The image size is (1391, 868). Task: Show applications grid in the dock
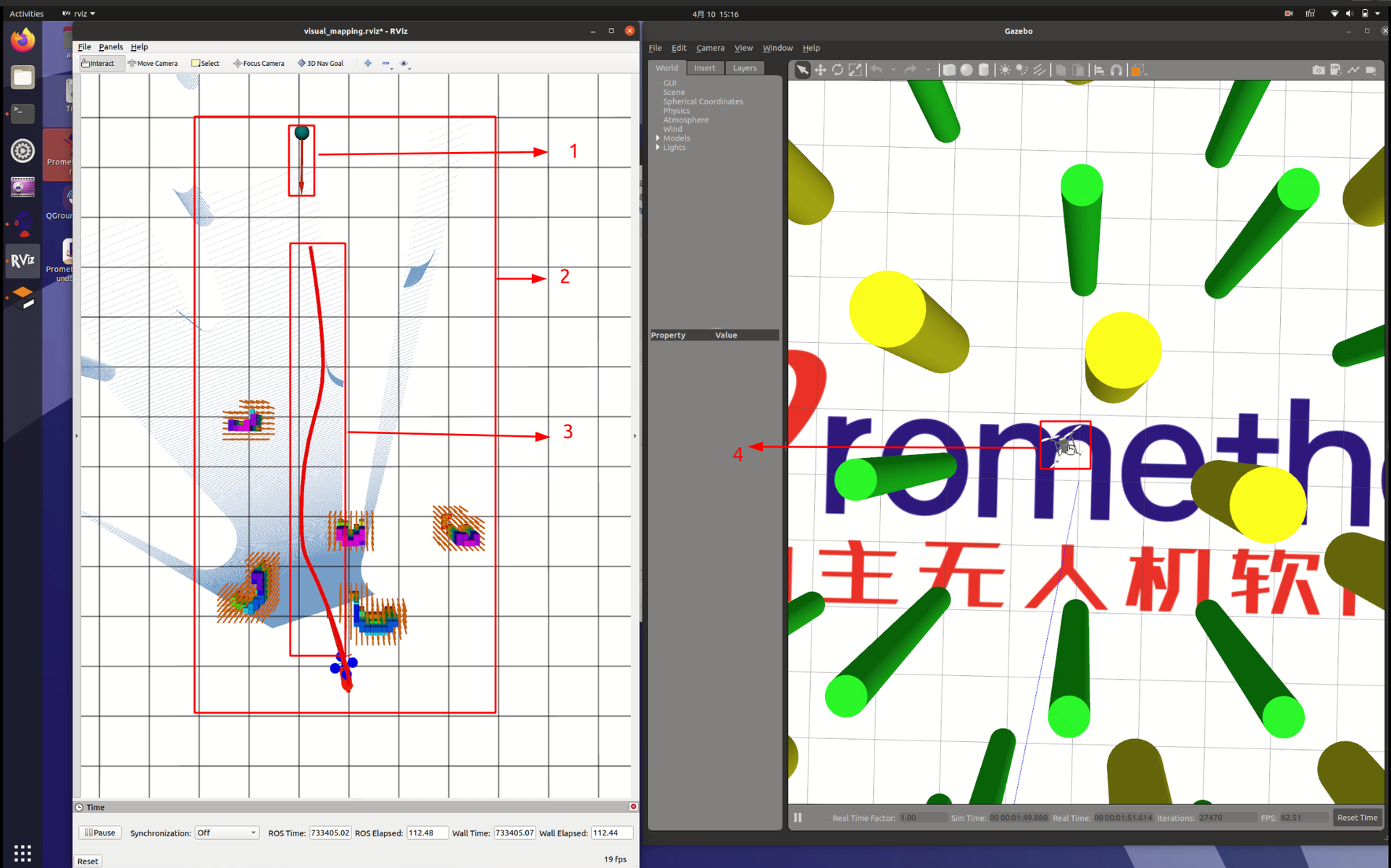22,852
